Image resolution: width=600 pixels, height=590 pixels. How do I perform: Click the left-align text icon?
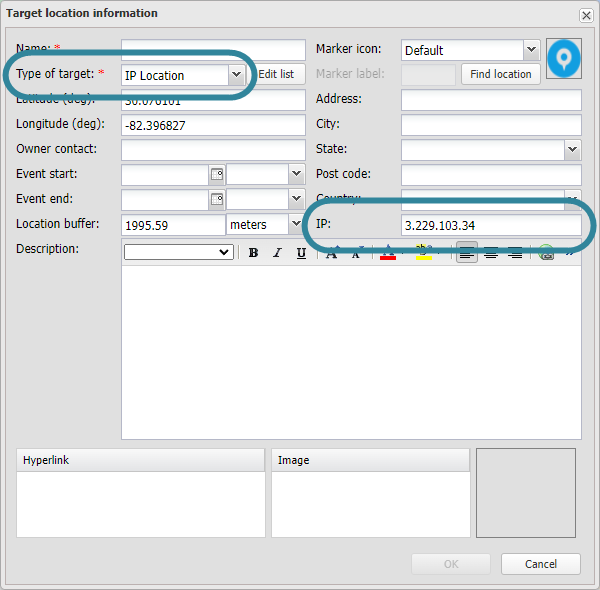point(467,253)
